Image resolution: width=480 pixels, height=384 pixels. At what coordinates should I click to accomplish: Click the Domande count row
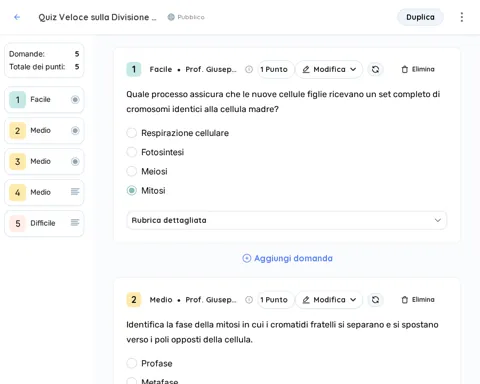pos(44,54)
